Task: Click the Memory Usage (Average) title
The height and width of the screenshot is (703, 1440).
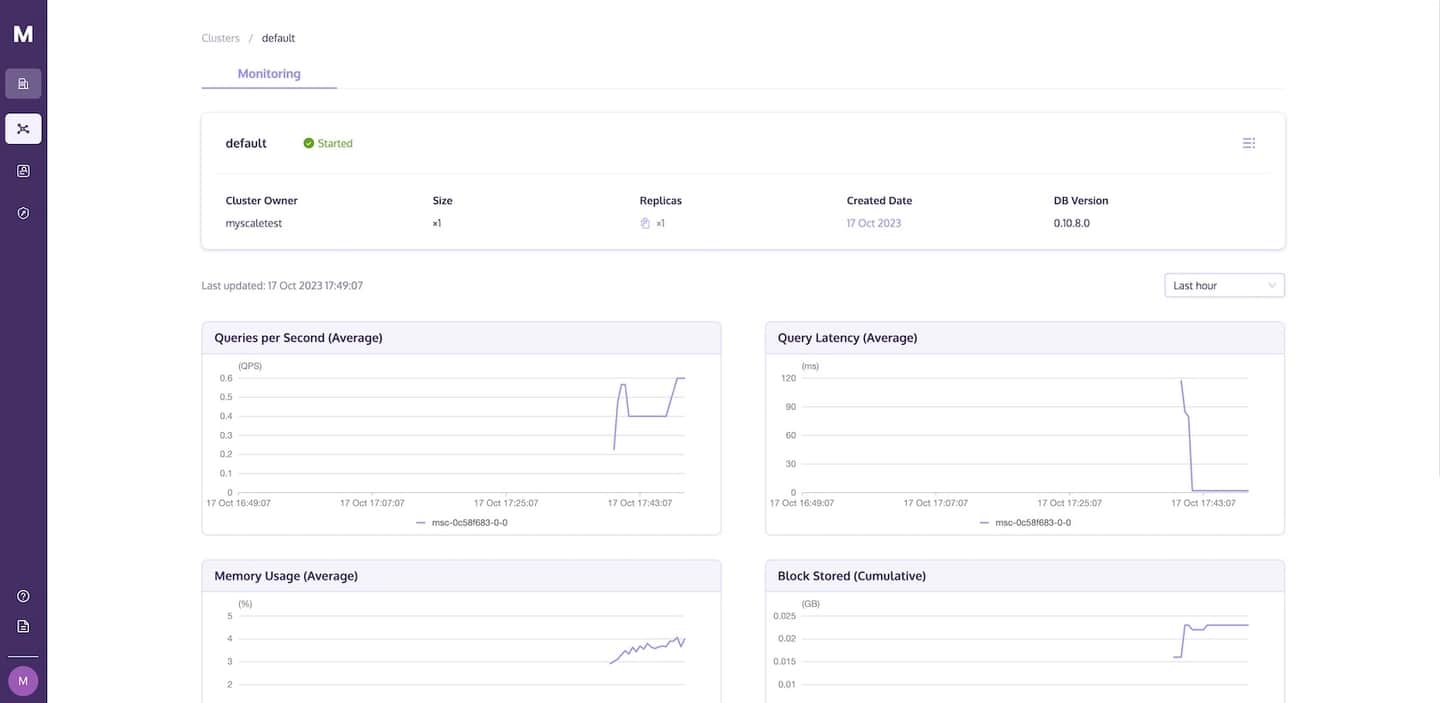Action: tap(286, 576)
